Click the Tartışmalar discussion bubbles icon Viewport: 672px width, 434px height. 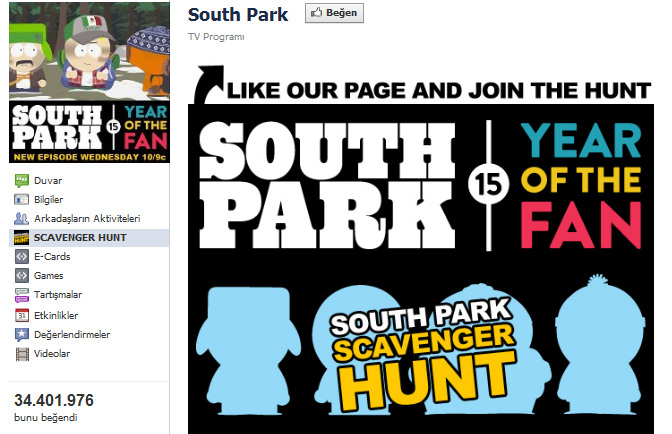click(21, 295)
